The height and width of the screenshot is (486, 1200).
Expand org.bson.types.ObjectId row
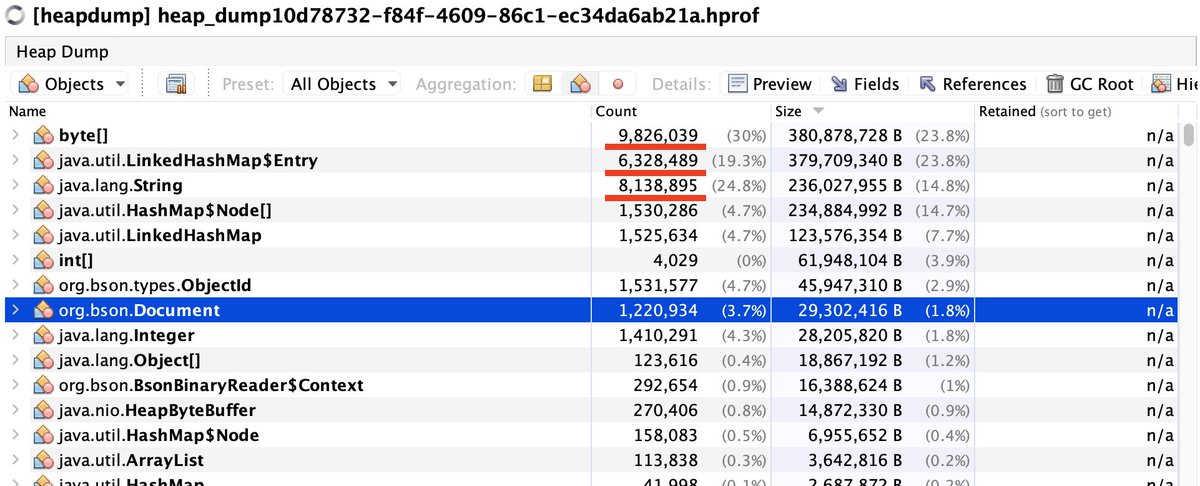tap(15, 285)
